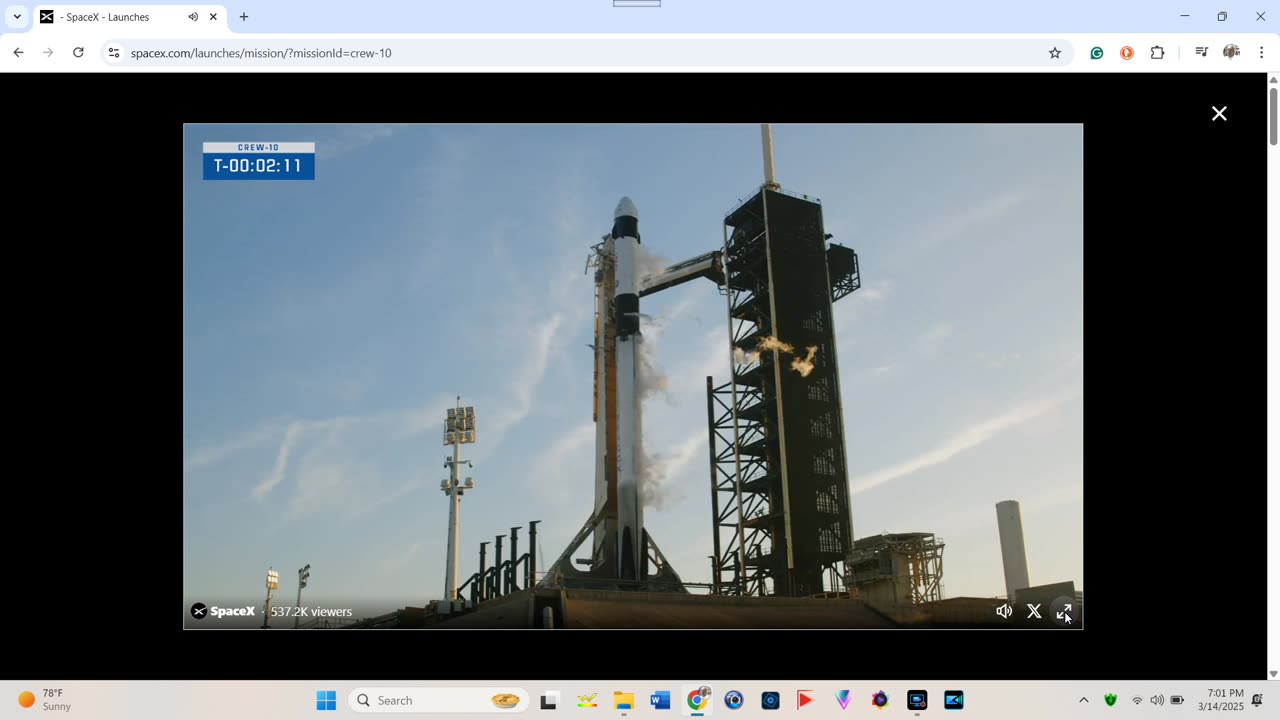Click the T-00:02:11 countdown overlay

pos(258,161)
